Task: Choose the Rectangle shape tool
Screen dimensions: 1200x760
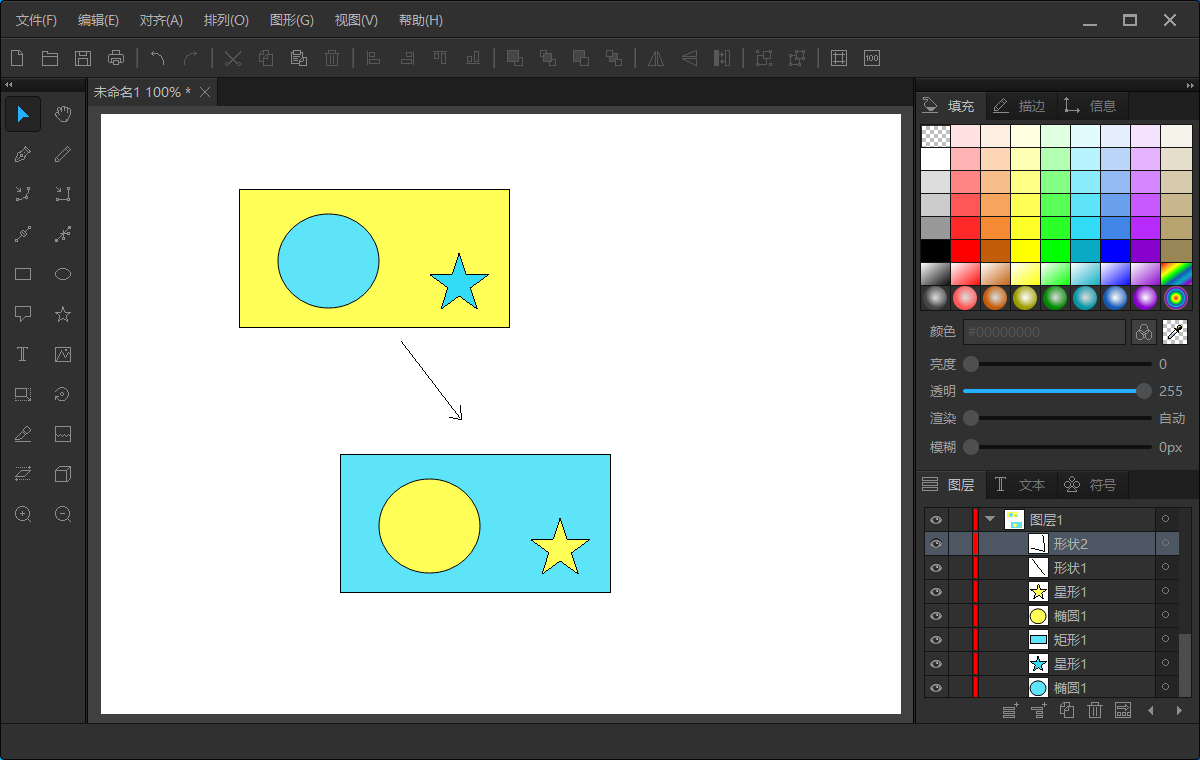Action: (x=23, y=275)
